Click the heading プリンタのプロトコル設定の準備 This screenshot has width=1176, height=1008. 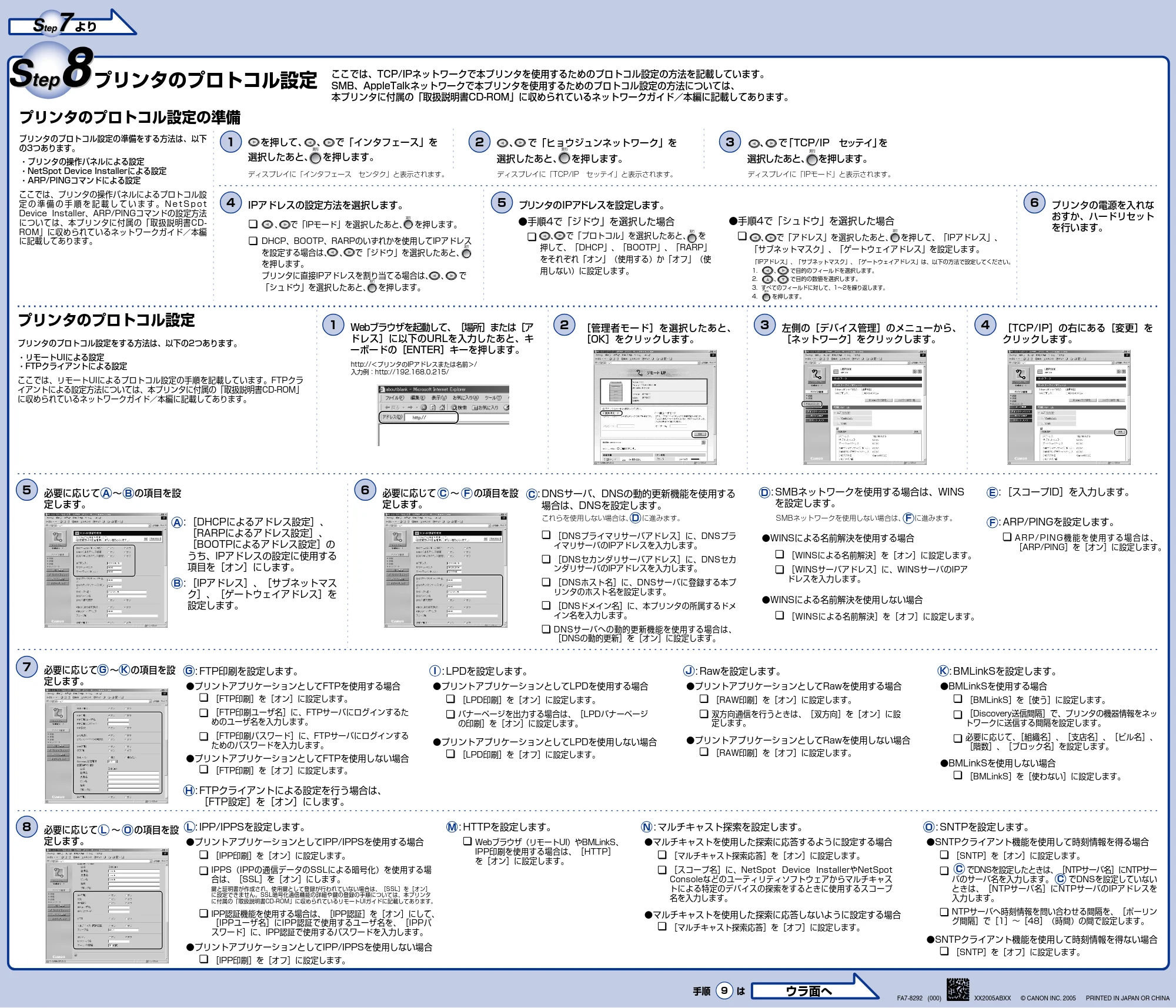tap(130, 118)
